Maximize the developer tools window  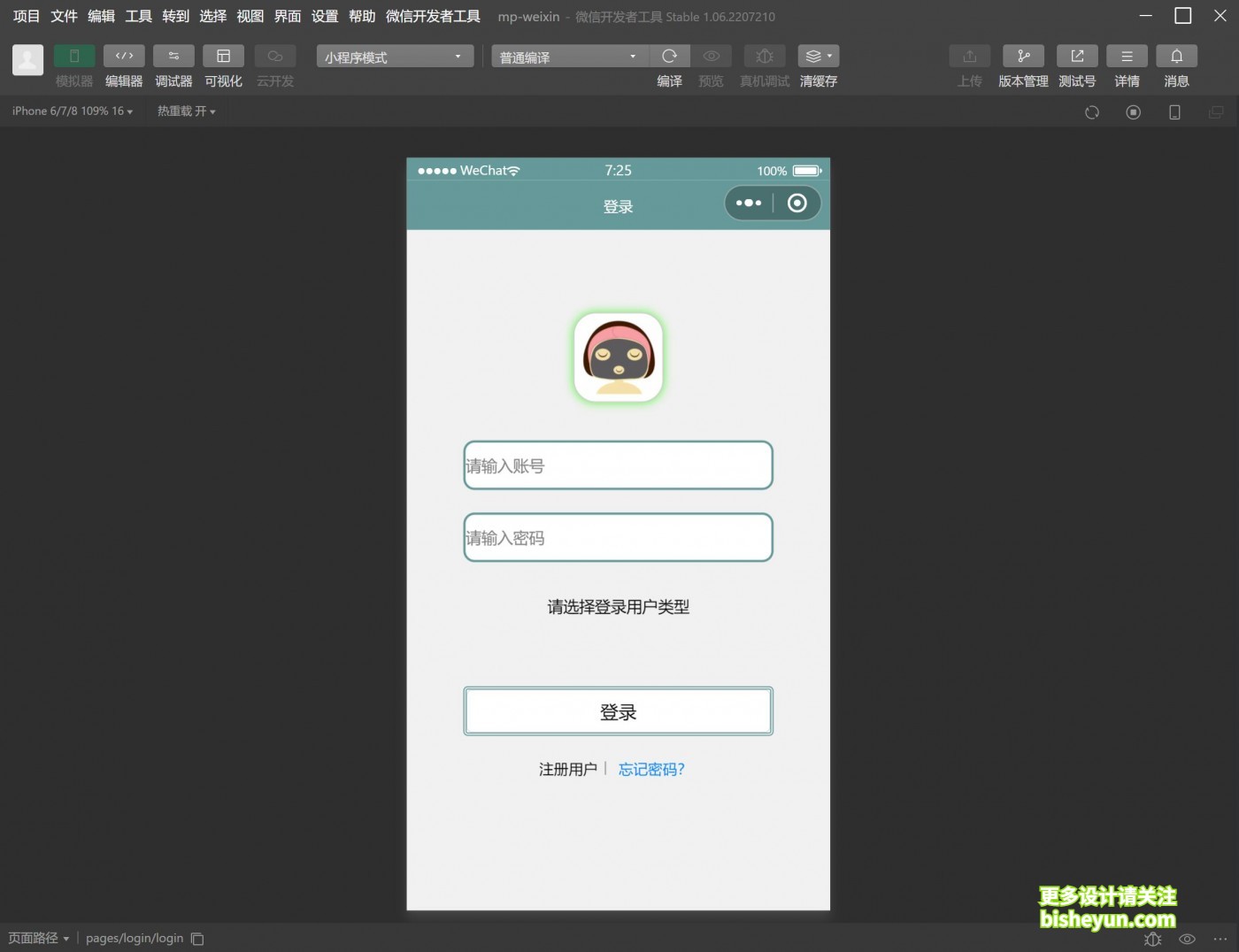point(1182,16)
